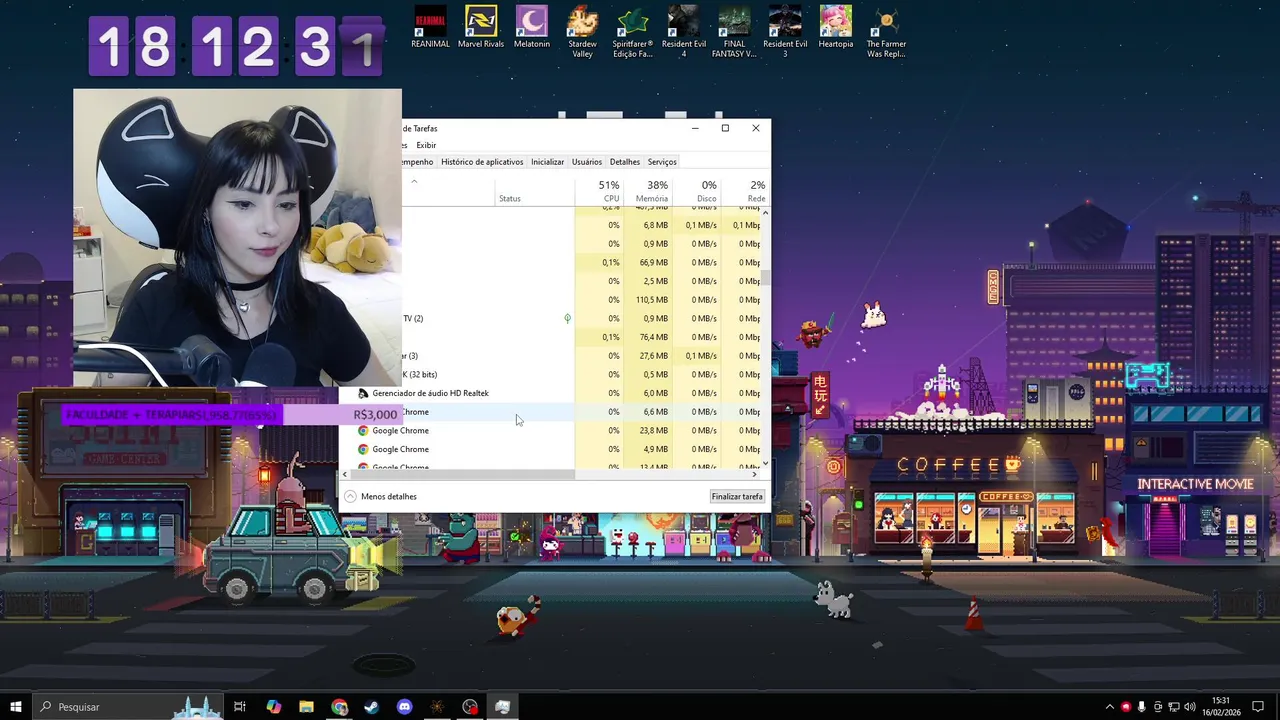The image size is (1280, 720).
Task: Sort by the Rede column header
Action: click(745, 191)
